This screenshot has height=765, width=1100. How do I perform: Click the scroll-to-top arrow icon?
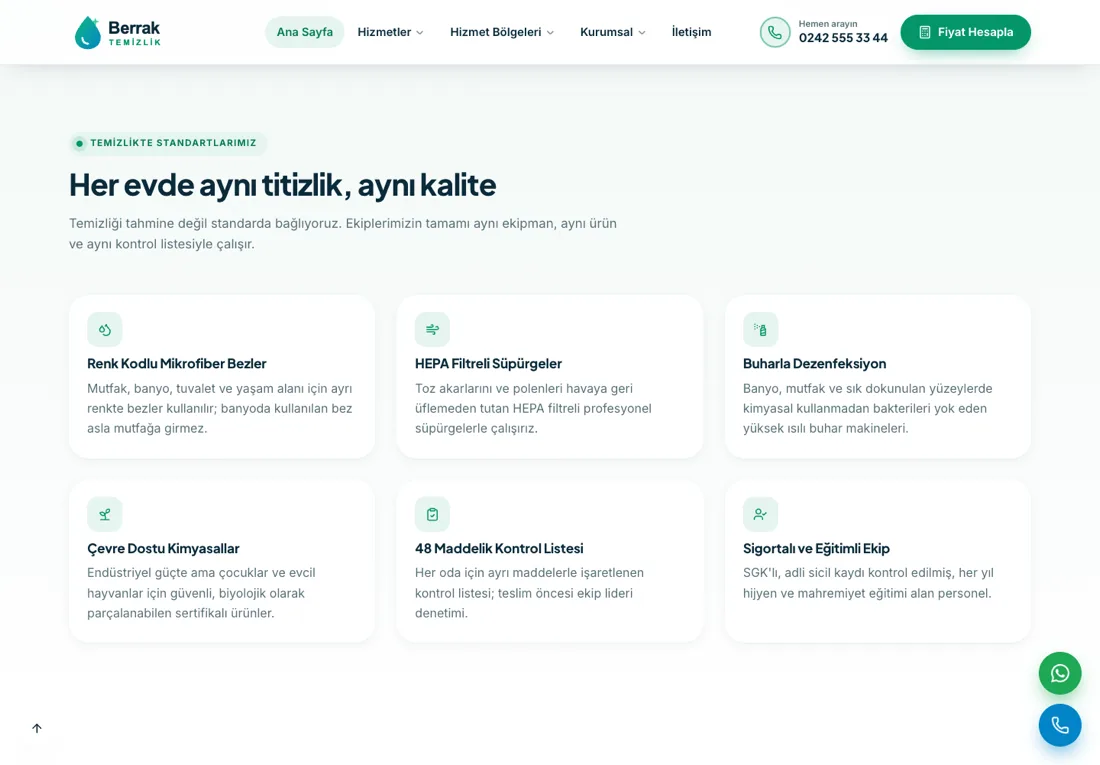[x=37, y=728]
